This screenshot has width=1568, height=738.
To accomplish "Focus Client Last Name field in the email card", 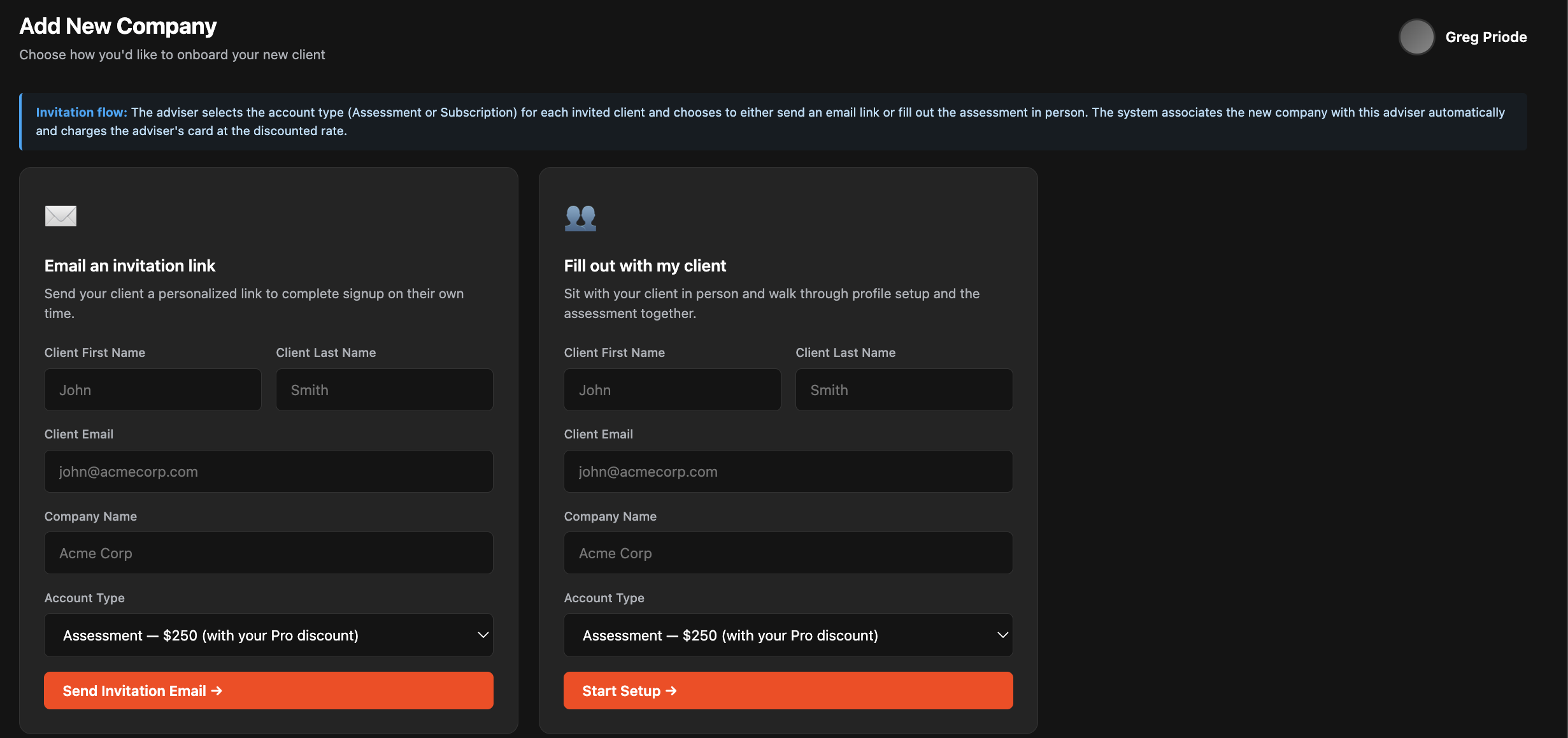I will (385, 390).
